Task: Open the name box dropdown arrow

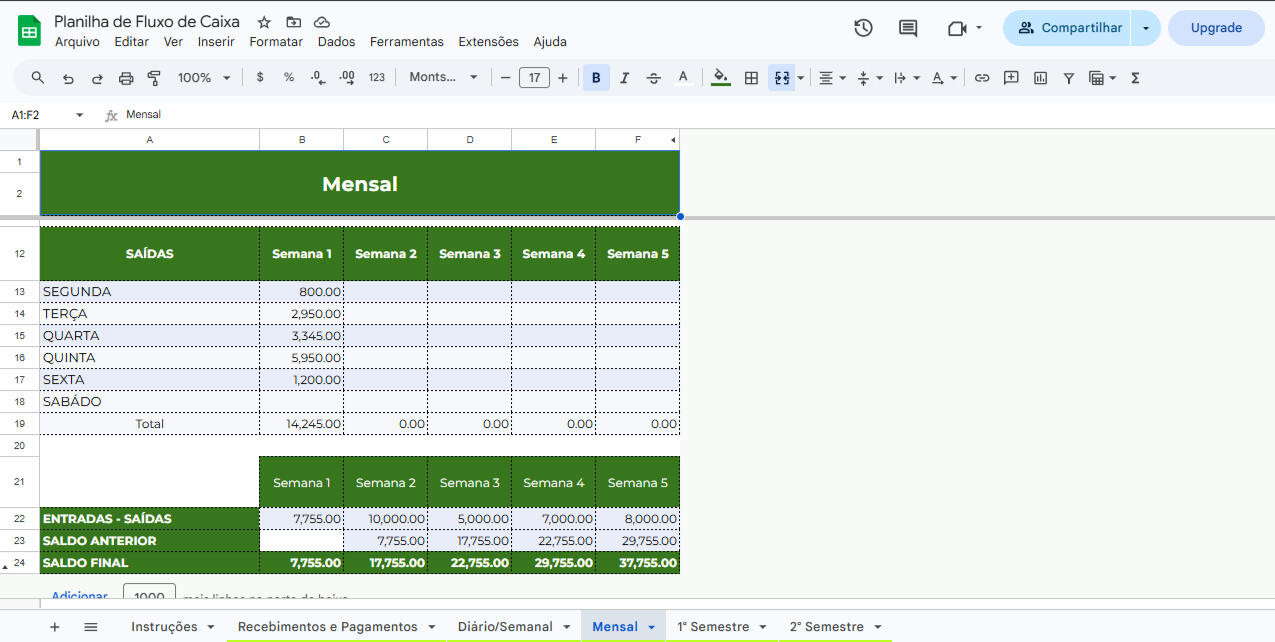Action: coord(80,115)
